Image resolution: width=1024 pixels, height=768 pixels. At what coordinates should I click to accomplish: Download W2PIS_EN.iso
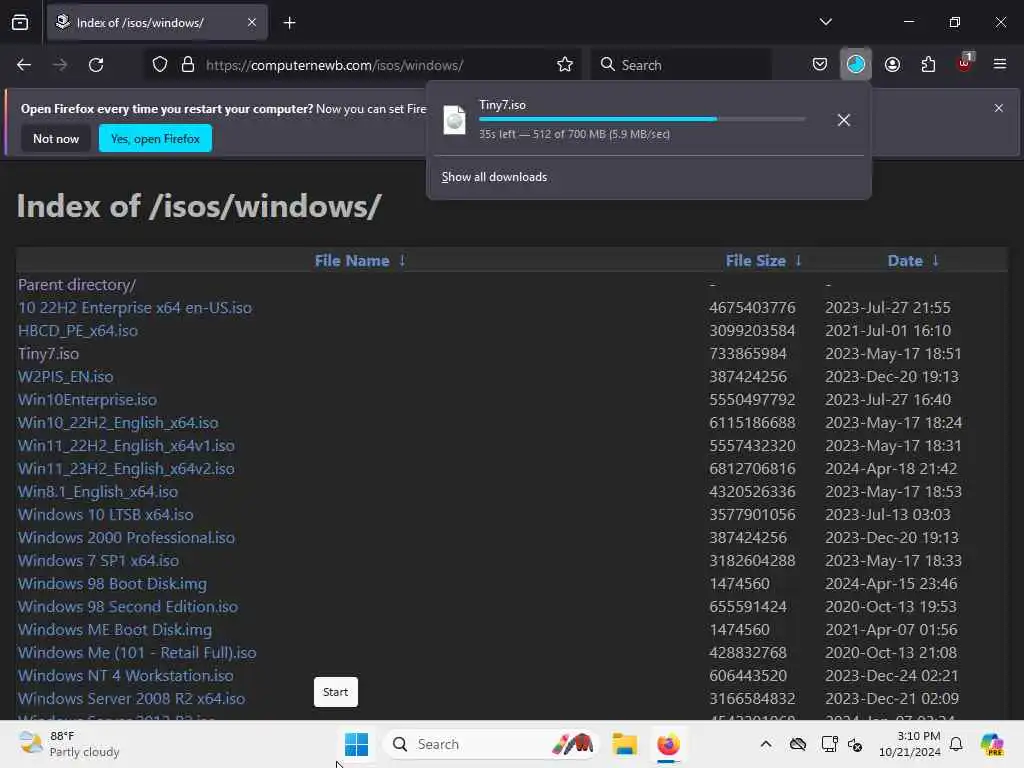(x=65, y=377)
